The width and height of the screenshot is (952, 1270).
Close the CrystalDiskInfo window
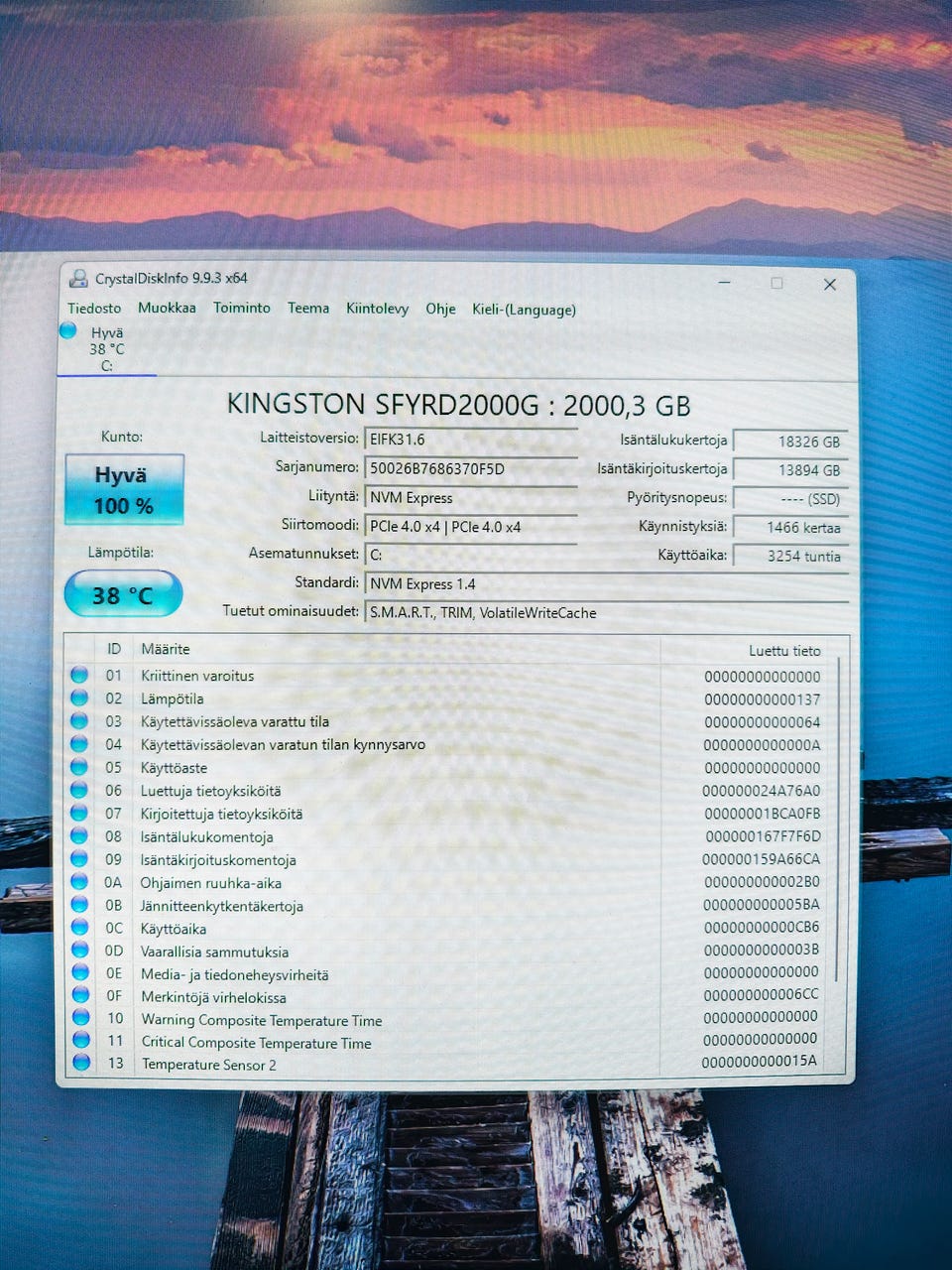click(x=830, y=285)
